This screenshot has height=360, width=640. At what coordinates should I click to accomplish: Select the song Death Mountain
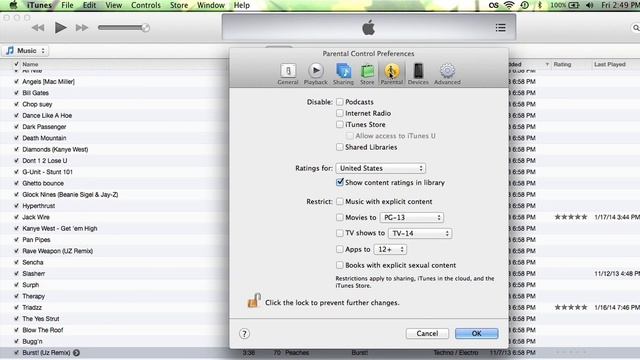[44, 138]
